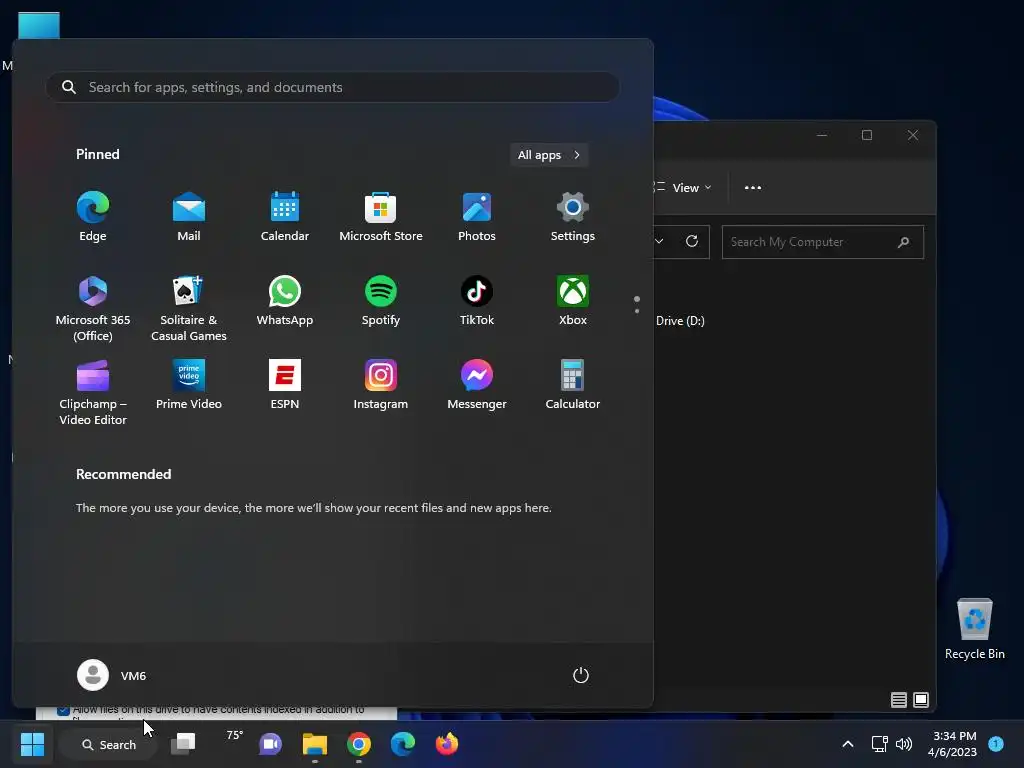Image resolution: width=1024 pixels, height=768 pixels.
Task: Open the Calculator app
Action: 573,385
